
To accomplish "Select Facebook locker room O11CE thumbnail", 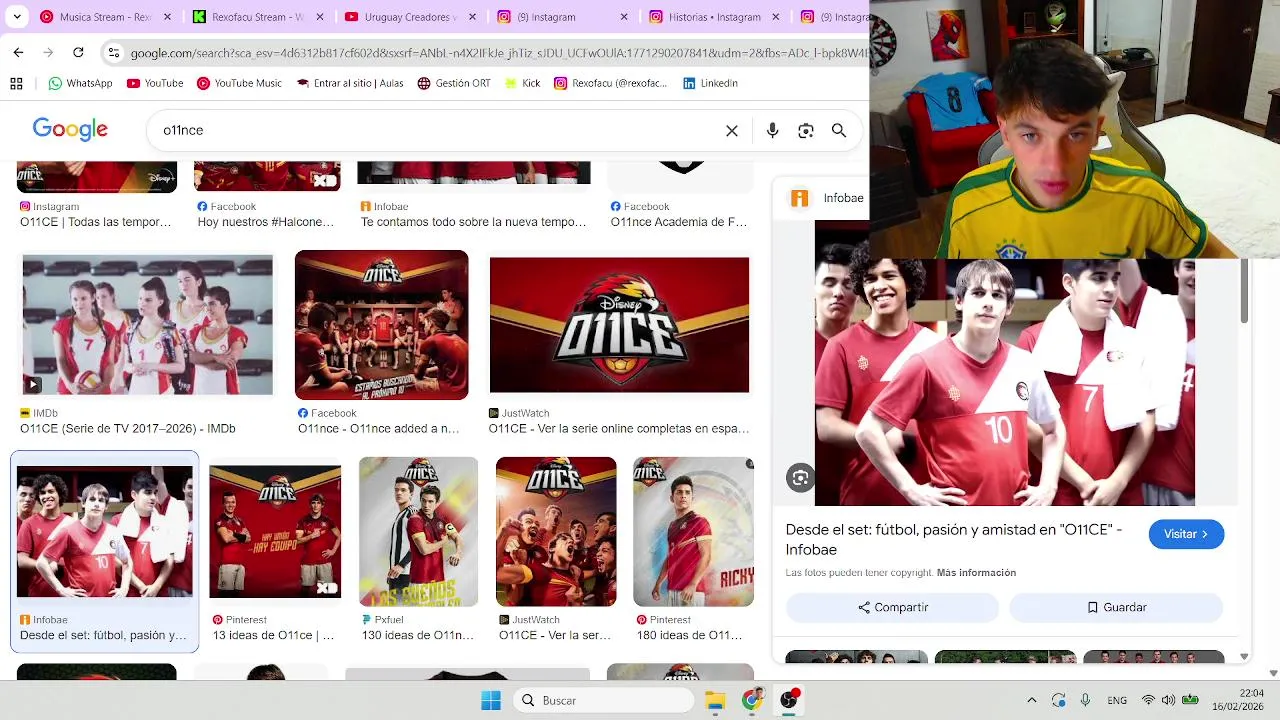I will pyautogui.click(x=381, y=325).
